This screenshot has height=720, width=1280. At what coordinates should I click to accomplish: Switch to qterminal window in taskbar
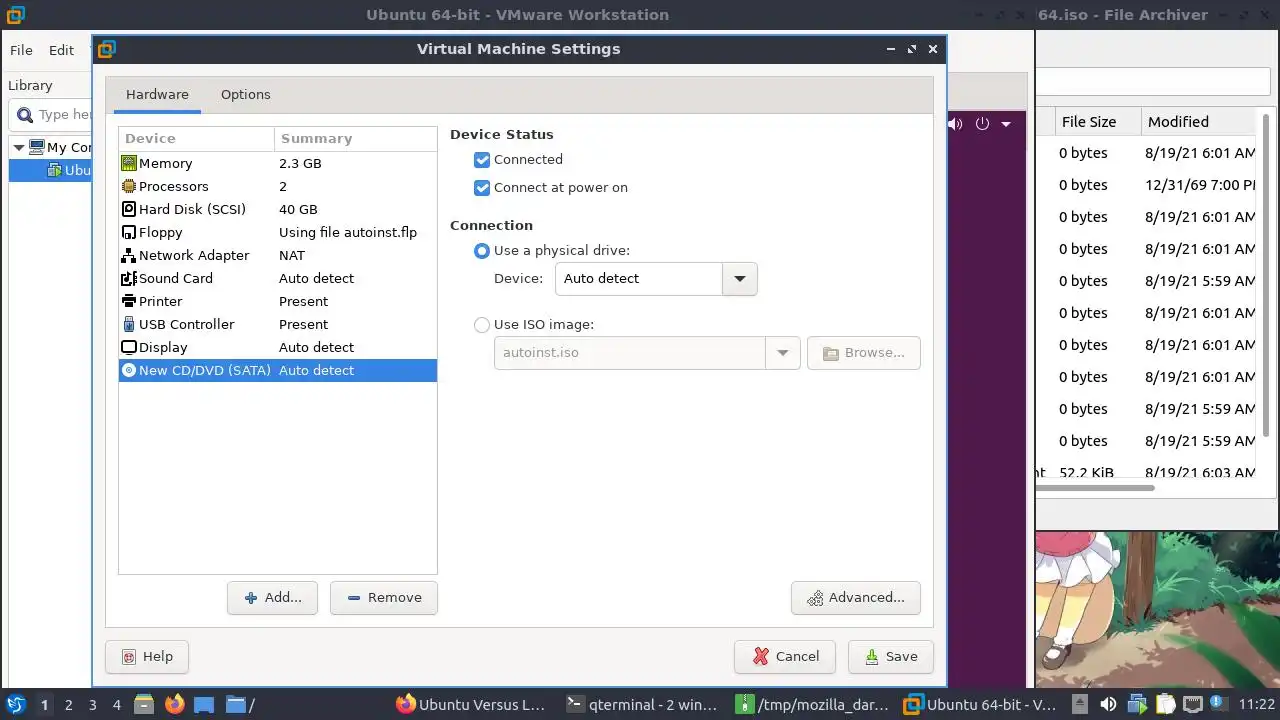tap(641, 705)
